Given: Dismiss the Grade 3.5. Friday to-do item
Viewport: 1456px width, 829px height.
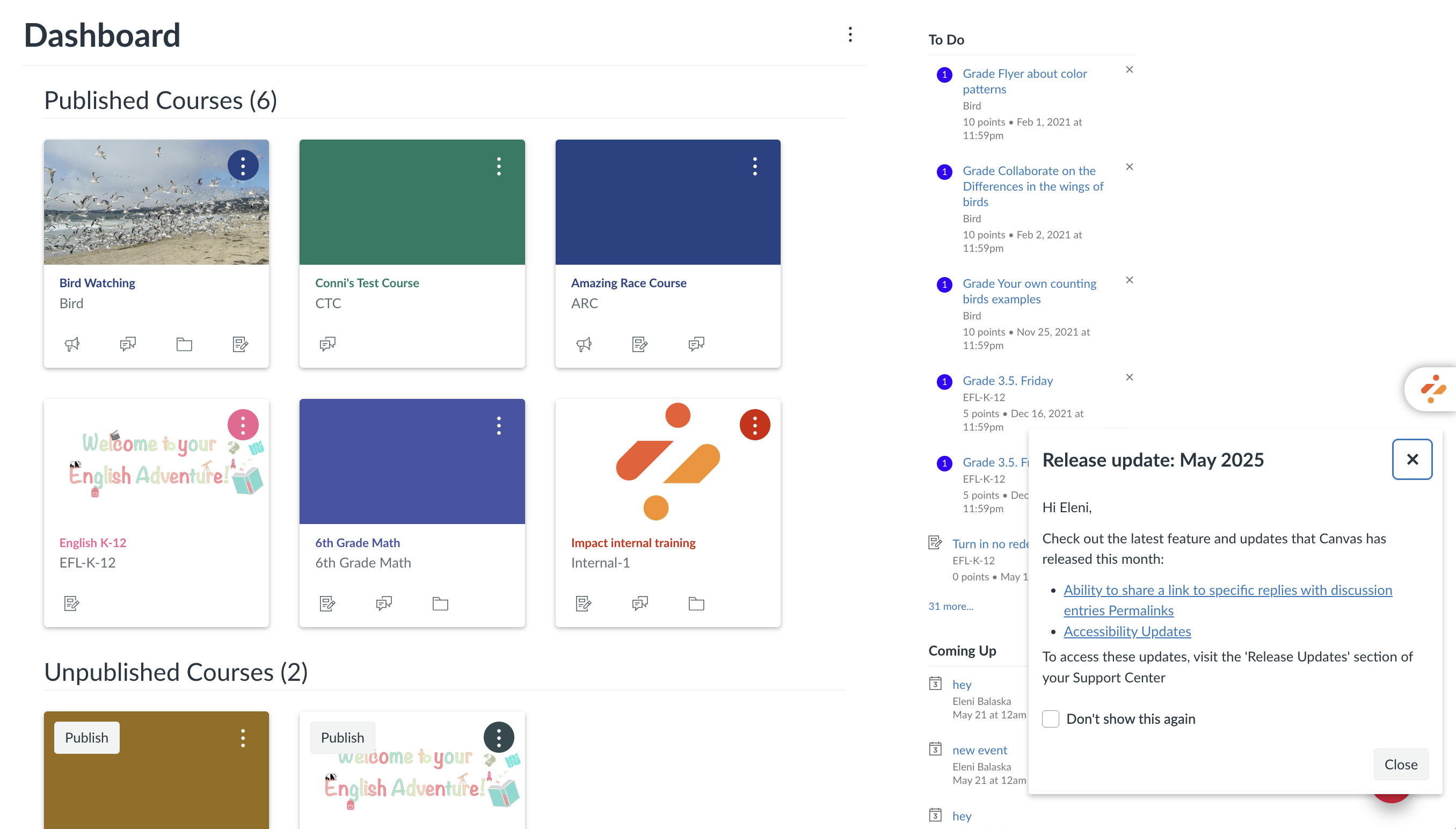Looking at the screenshot, I should pos(1129,377).
